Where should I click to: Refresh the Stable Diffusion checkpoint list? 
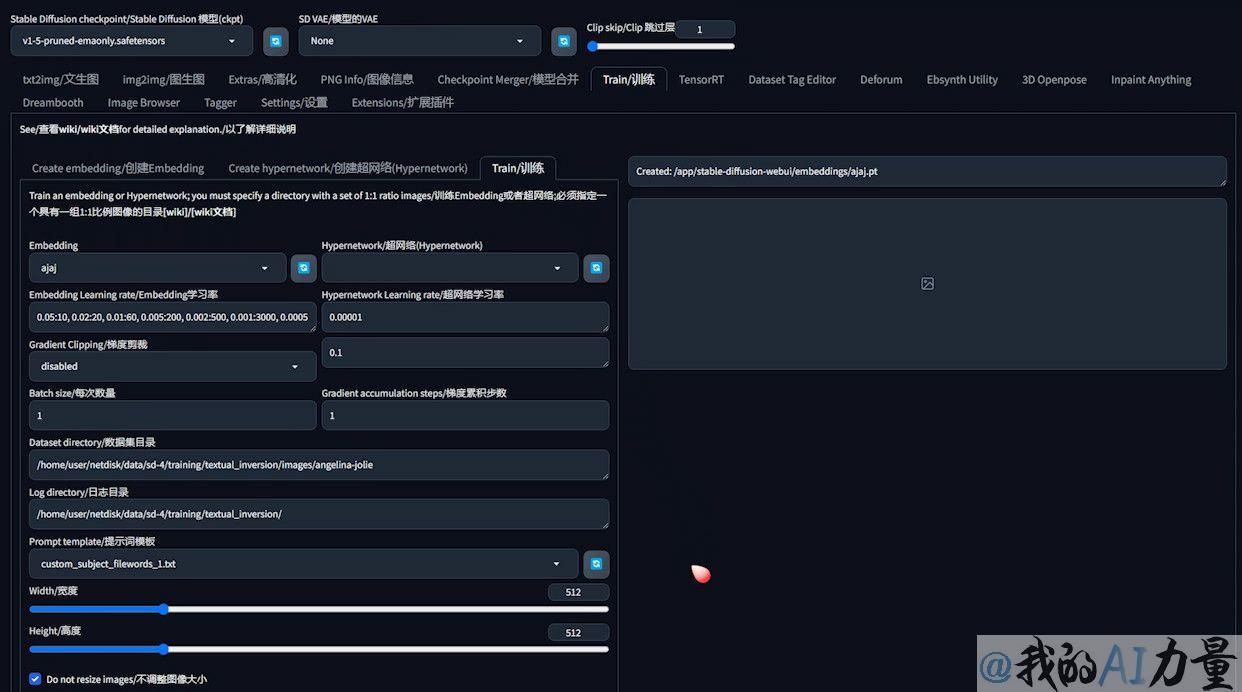[x=276, y=41]
